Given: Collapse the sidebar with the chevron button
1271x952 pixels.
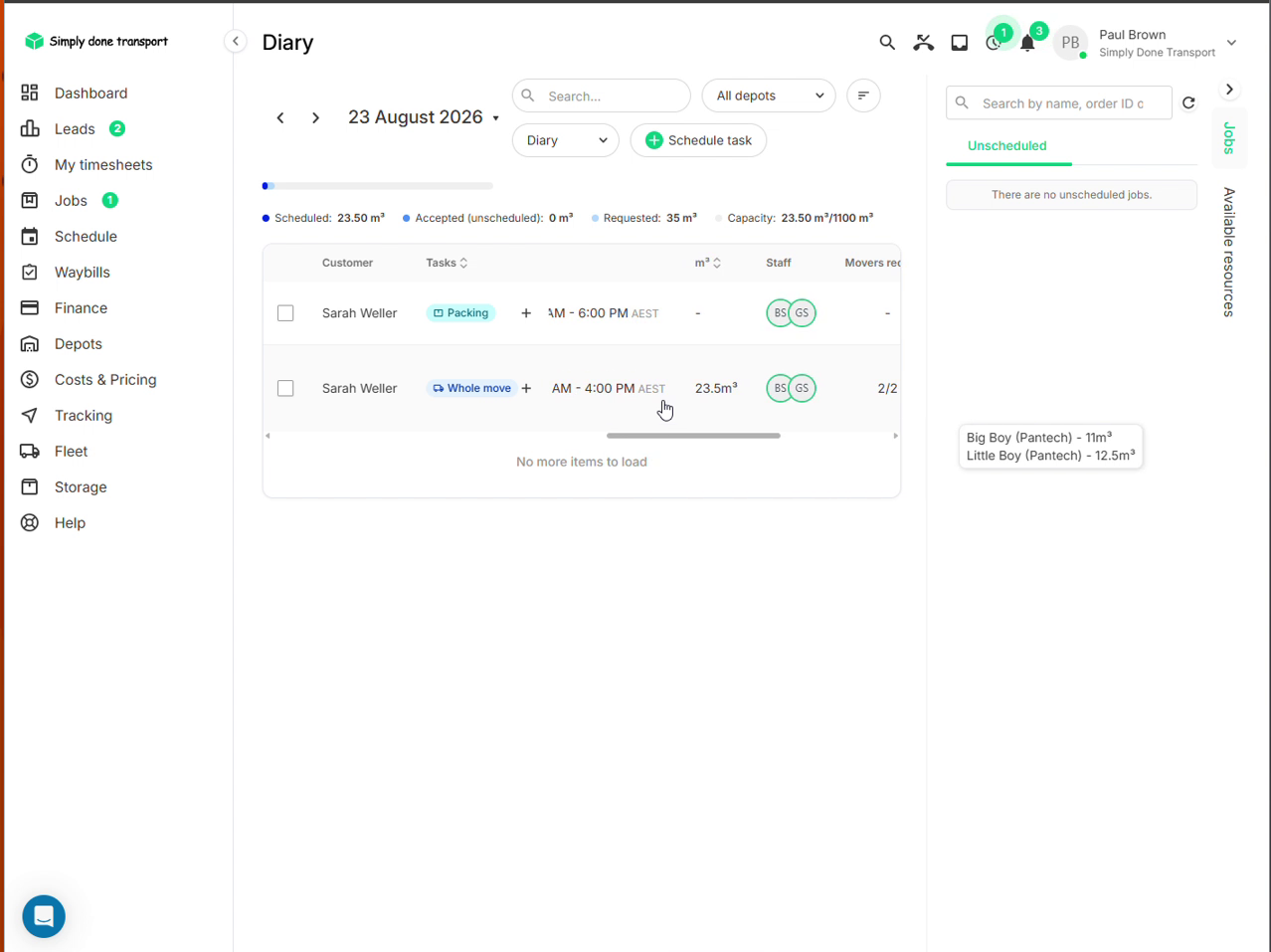Looking at the screenshot, I should tap(236, 41).
